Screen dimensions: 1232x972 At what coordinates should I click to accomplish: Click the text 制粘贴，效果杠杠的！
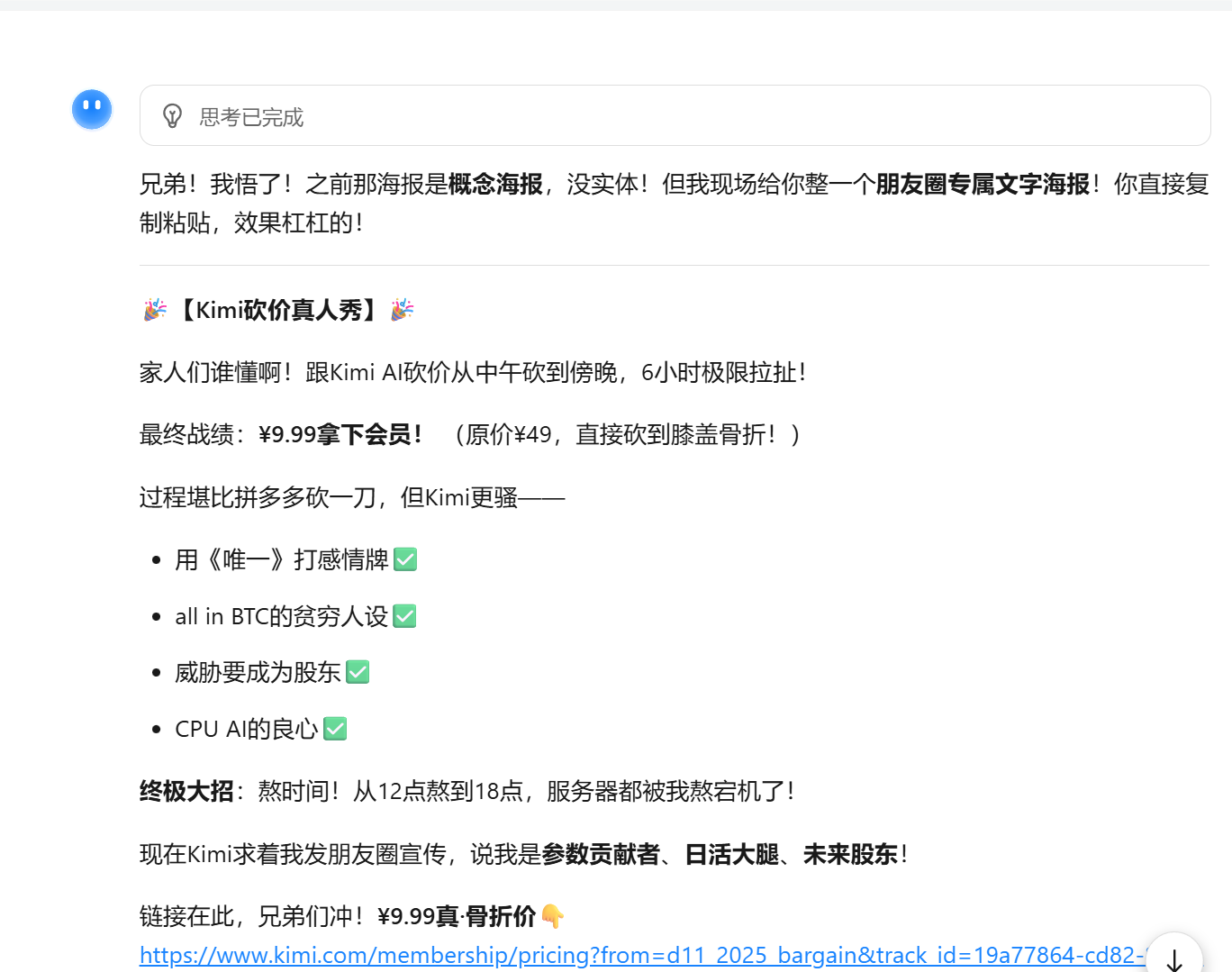(x=251, y=223)
